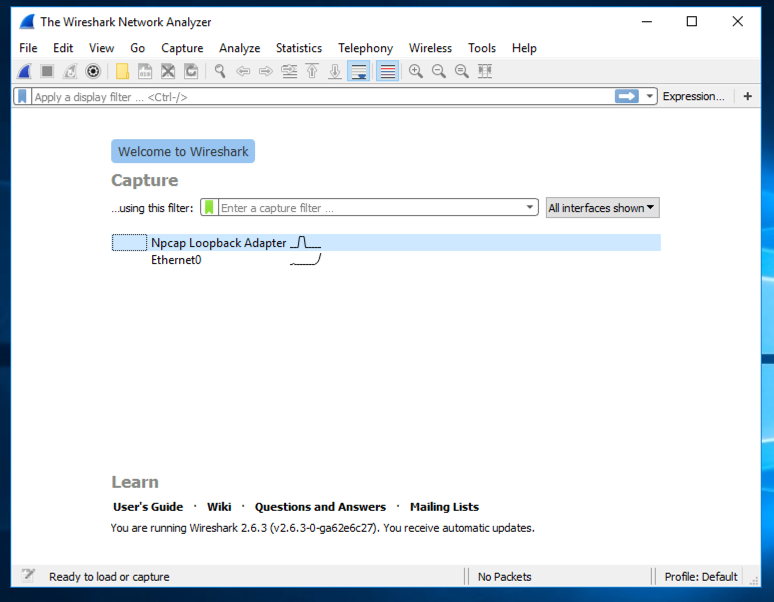This screenshot has height=602, width=774.
Task: Click Welcome to Wireshark banner
Action: [x=183, y=151]
